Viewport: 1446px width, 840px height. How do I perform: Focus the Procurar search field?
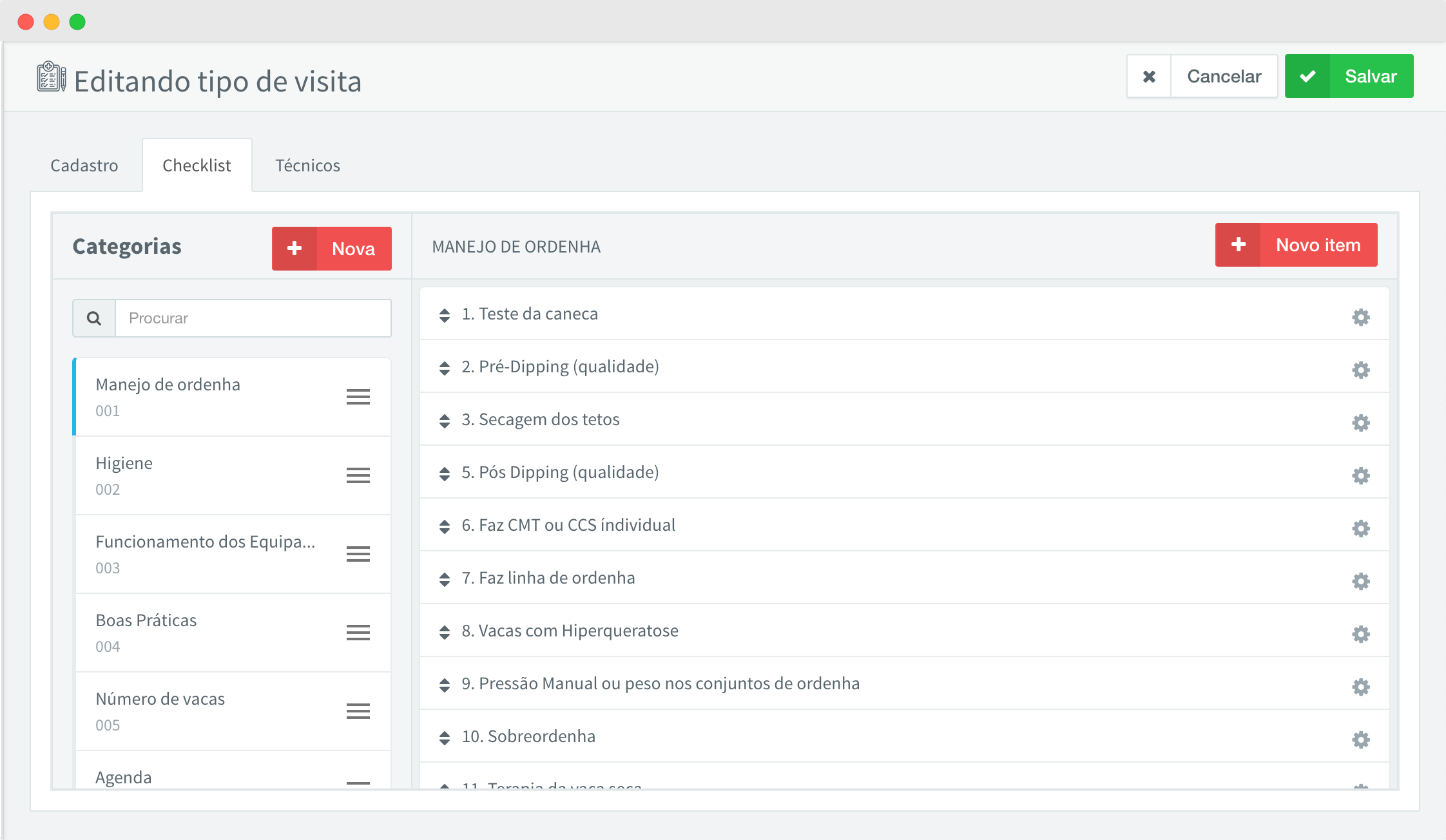pos(253,318)
